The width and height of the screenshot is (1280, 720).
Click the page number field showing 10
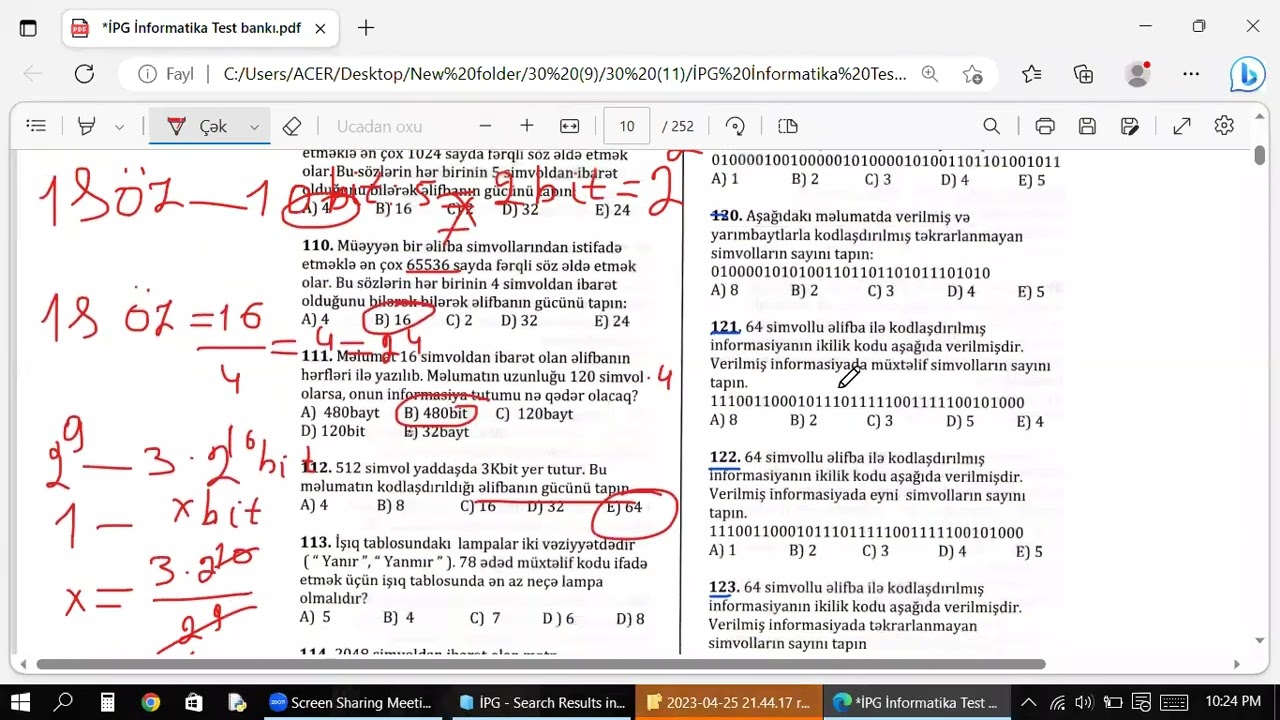click(627, 126)
